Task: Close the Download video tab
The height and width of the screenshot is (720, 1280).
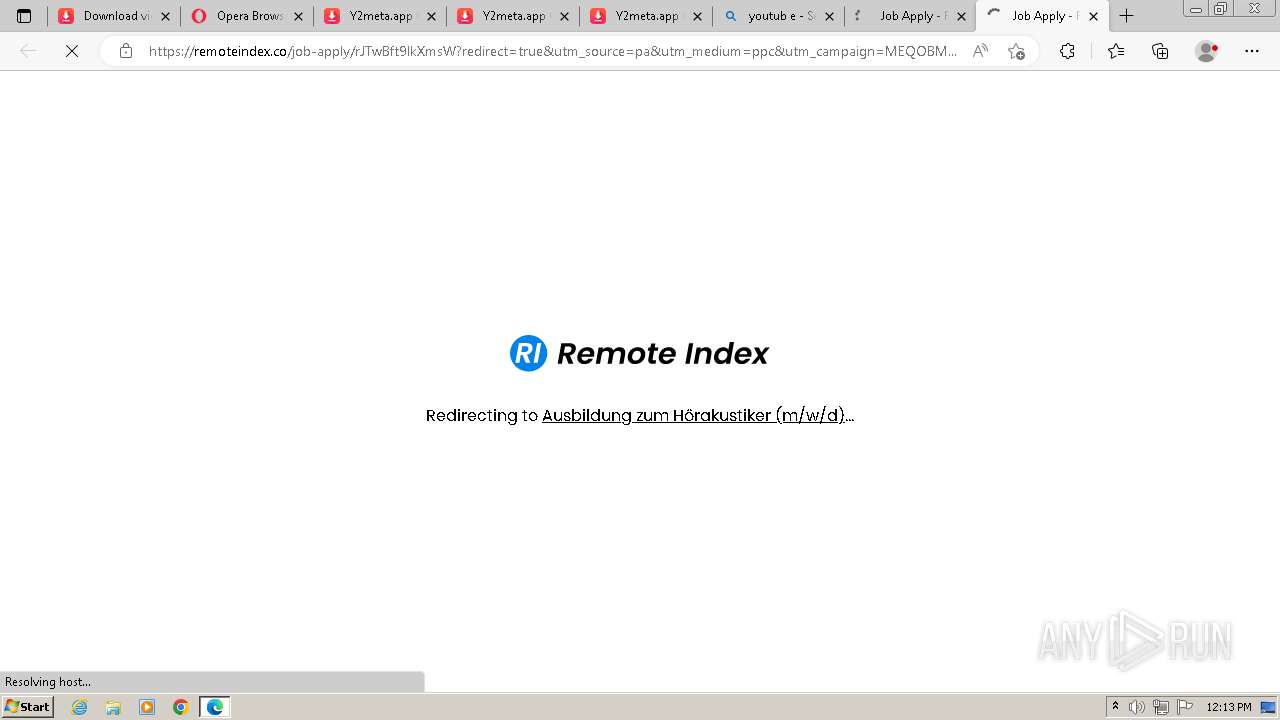Action: pyautogui.click(x=165, y=16)
